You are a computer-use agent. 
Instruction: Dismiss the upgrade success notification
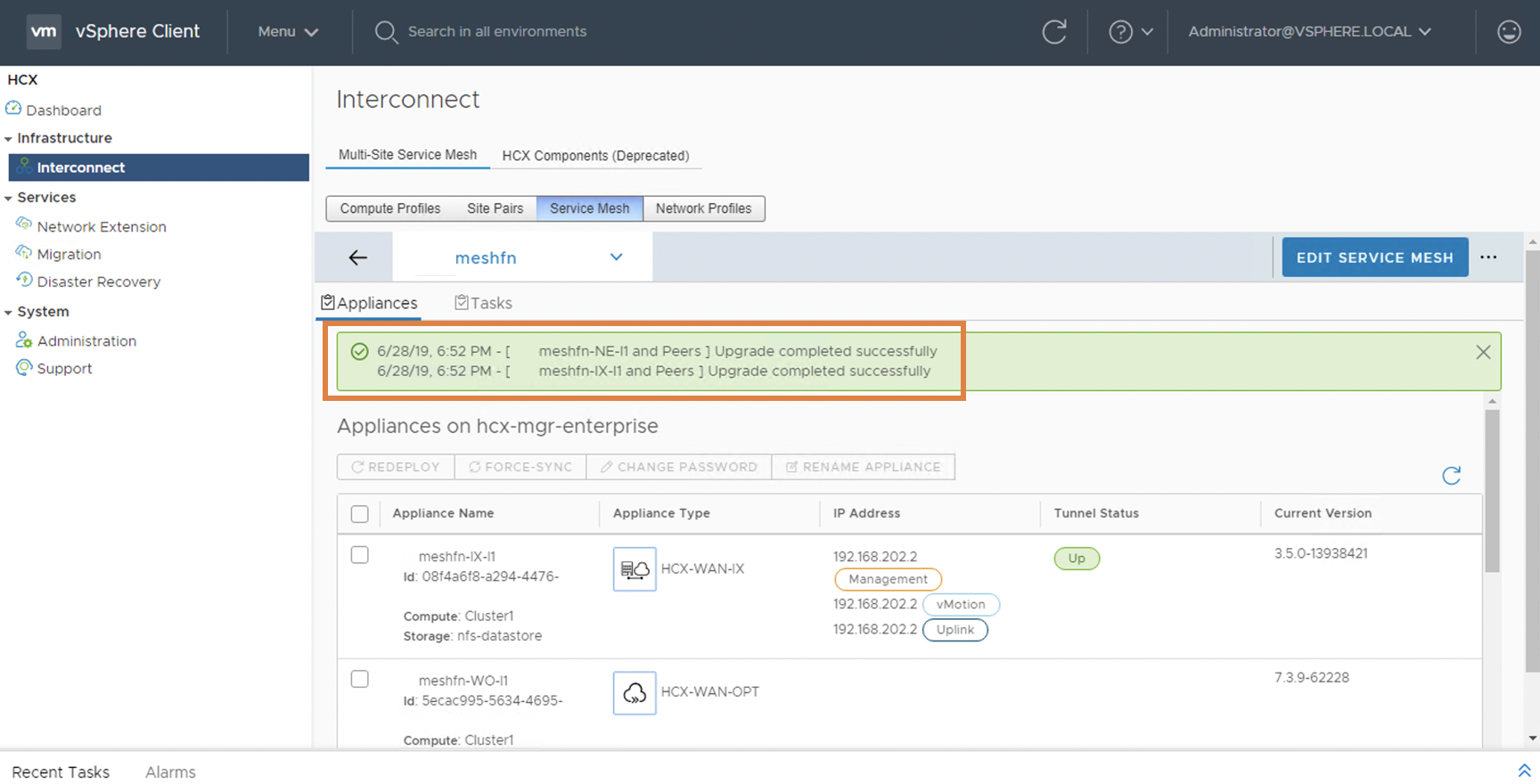pos(1483,352)
